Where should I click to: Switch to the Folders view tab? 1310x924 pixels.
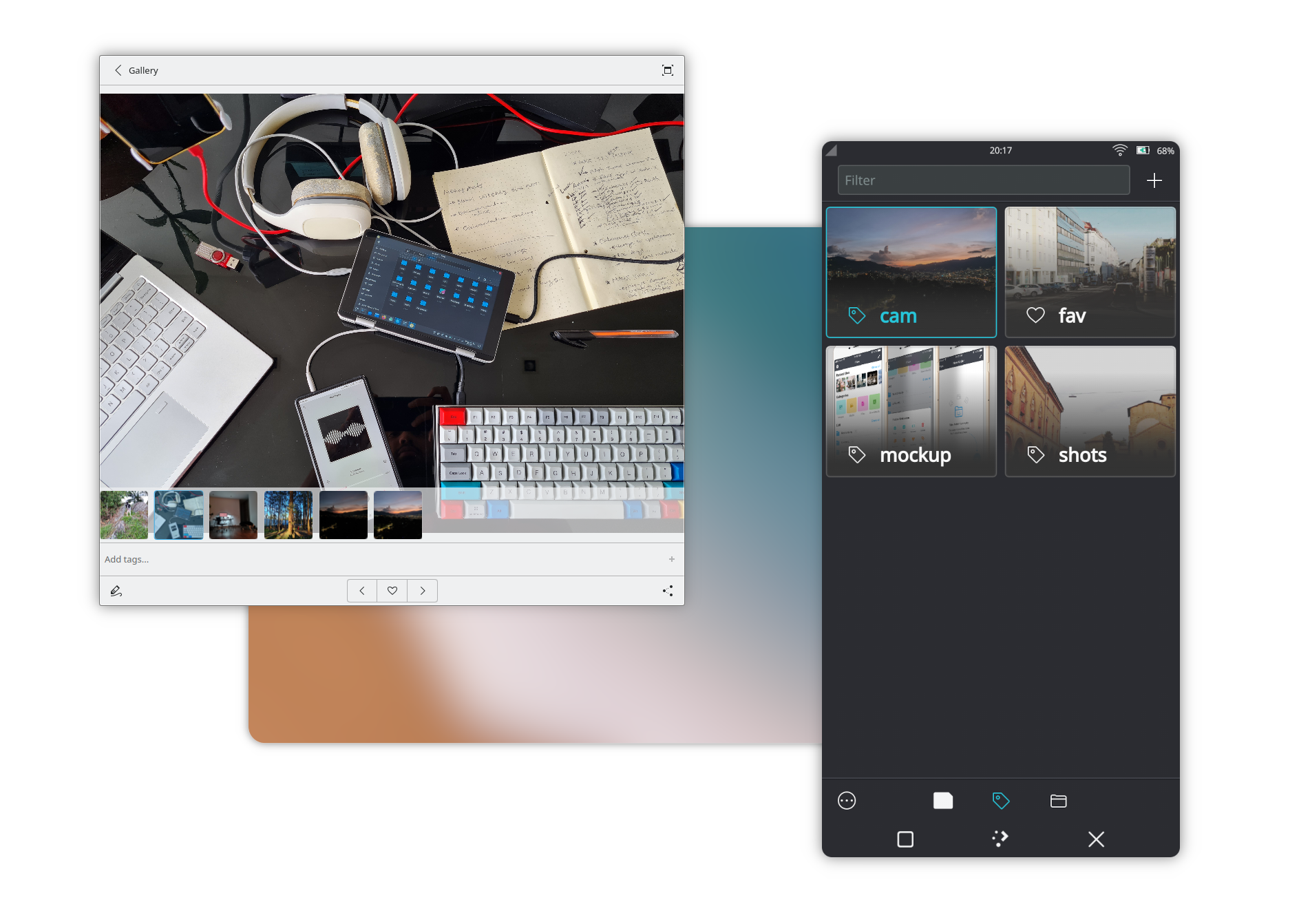point(1058,801)
